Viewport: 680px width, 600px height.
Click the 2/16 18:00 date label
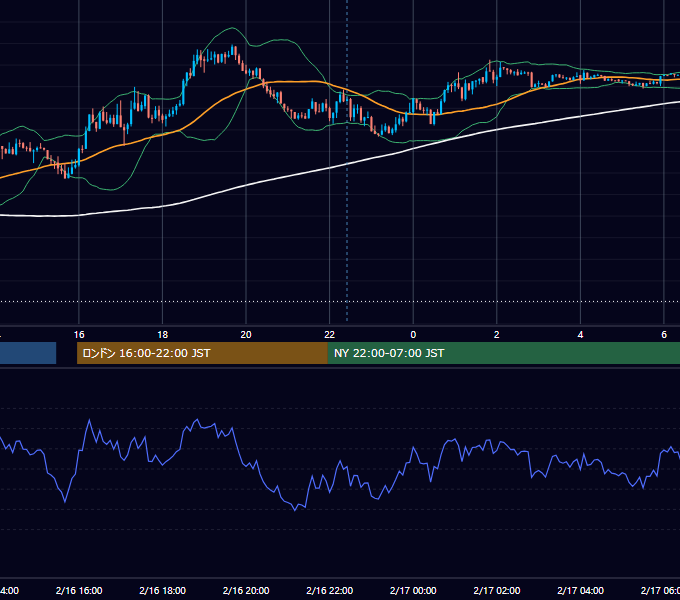[x=163, y=590]
